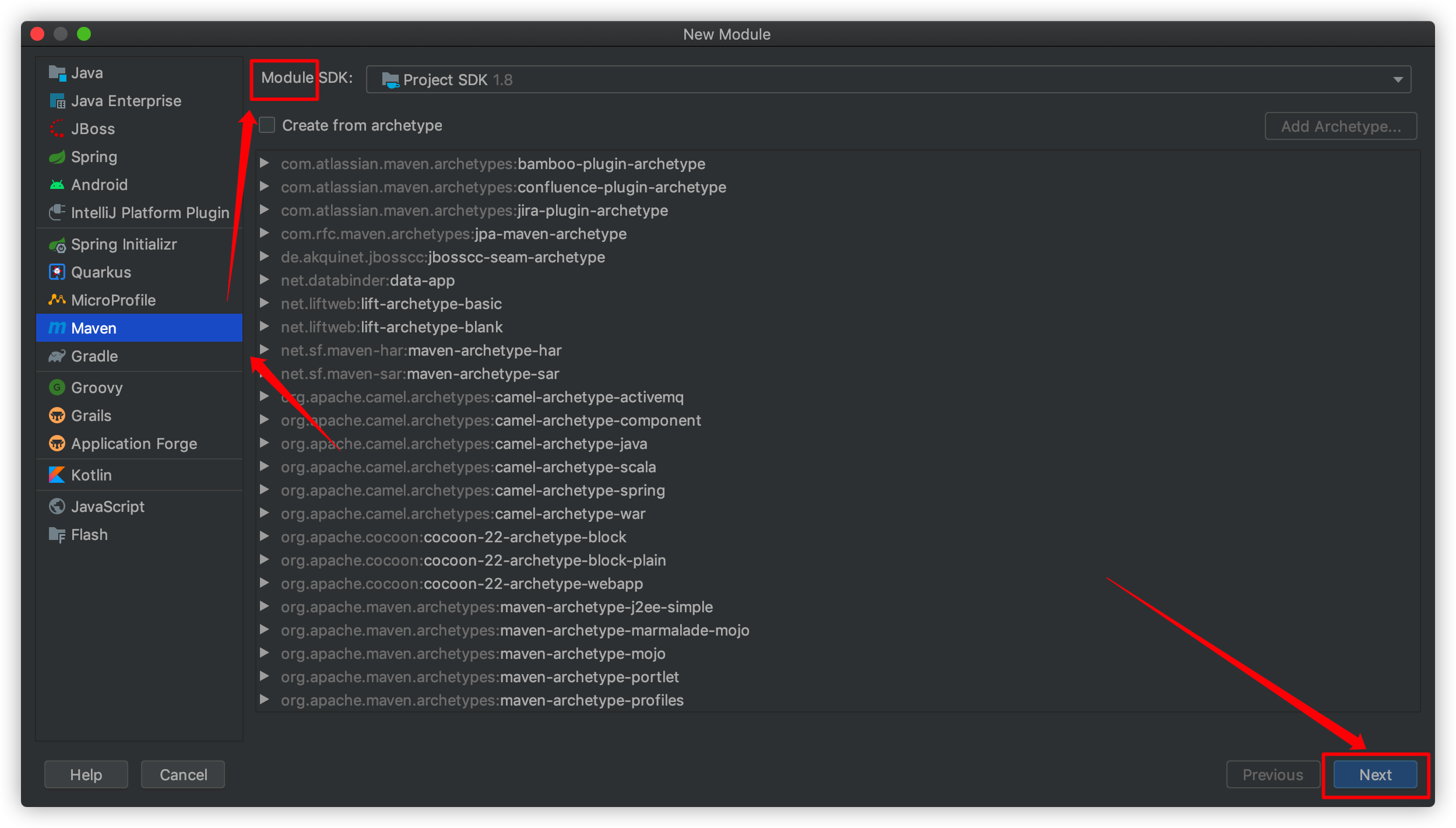Click the JBoss dotted icon
This screenshot has width=1456, height=828.
[x=57, y=129]
